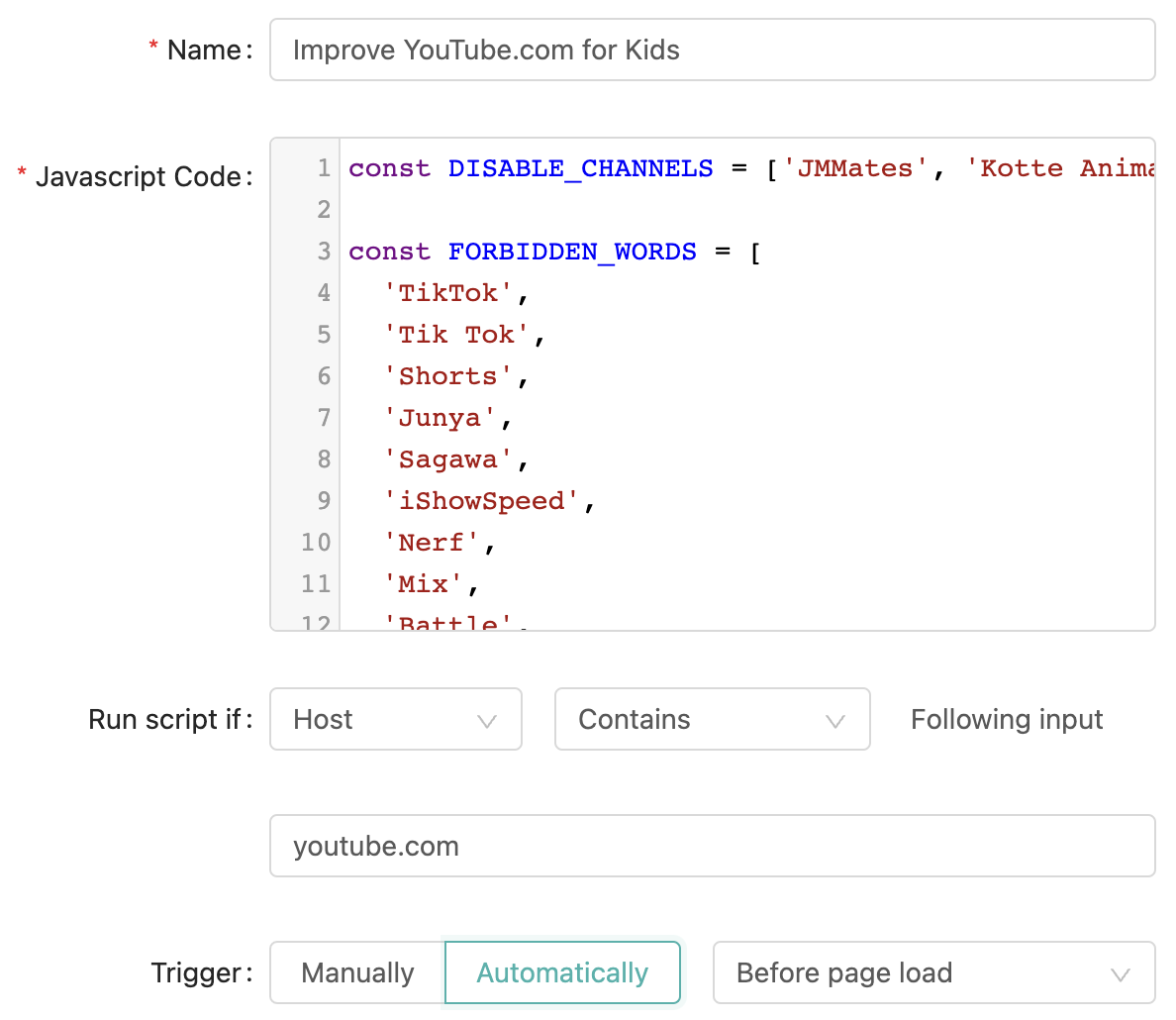Click the 'Kotte Anima' string on line 1
Viewport: 1176px width, 1020px height.
[x=1060, y=168]
